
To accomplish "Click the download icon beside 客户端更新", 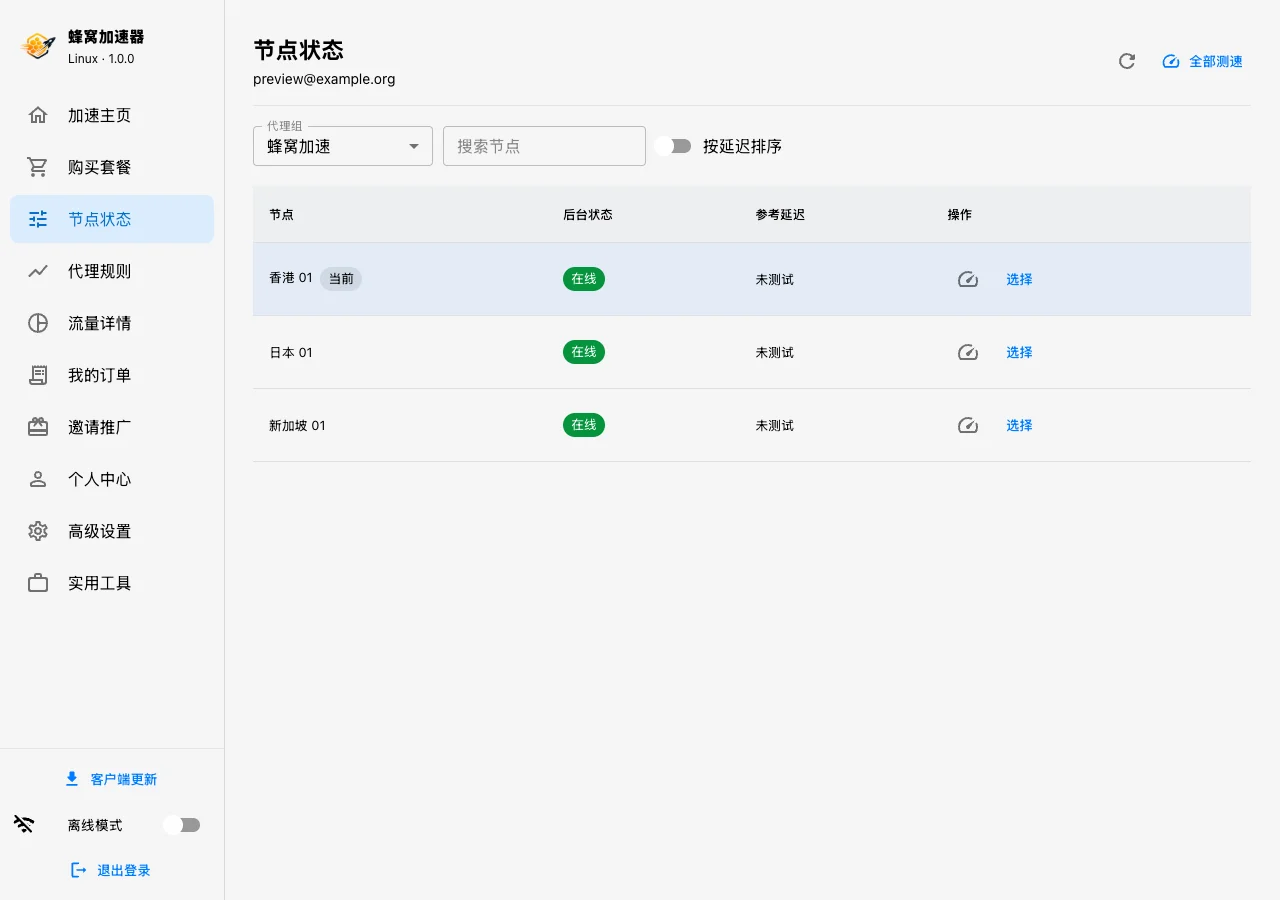I will pos(72,778).
